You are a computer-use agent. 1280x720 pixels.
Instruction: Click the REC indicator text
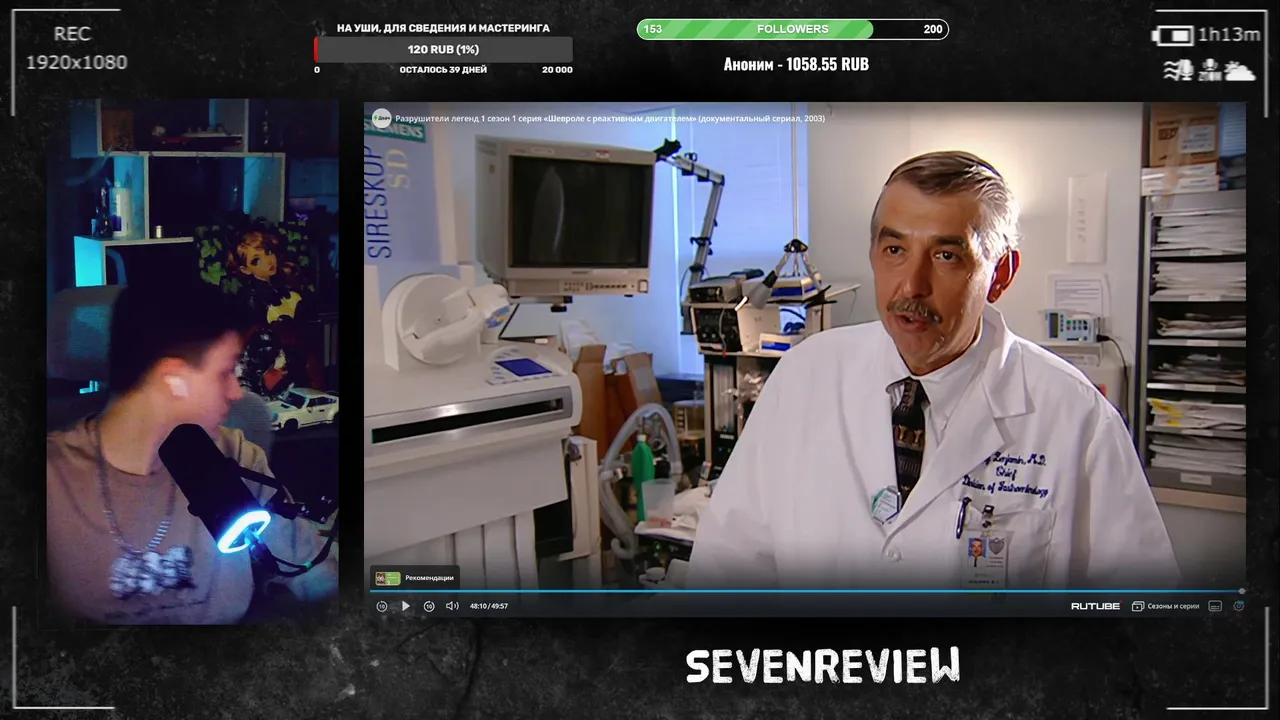coord(72,34)
